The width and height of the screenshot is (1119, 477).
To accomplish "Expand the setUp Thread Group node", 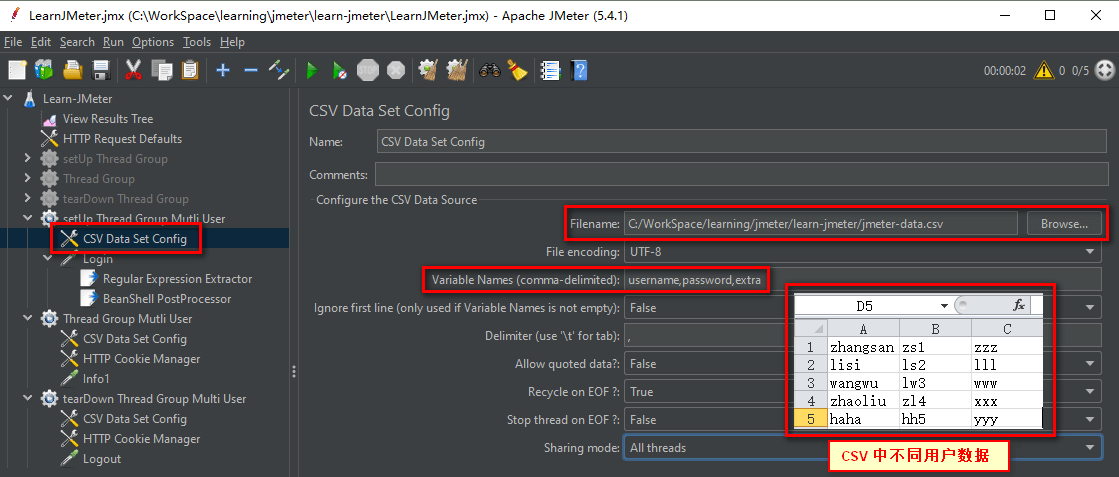I will [x=28, y=159].
